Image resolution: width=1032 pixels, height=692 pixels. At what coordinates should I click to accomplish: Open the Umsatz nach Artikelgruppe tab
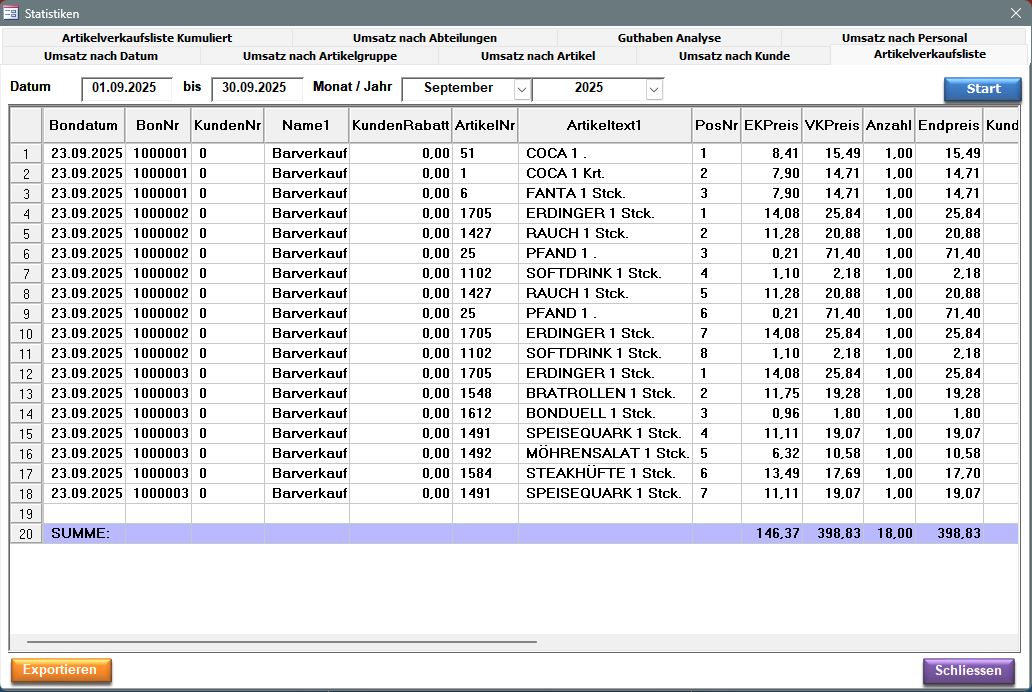pos(319,56)
